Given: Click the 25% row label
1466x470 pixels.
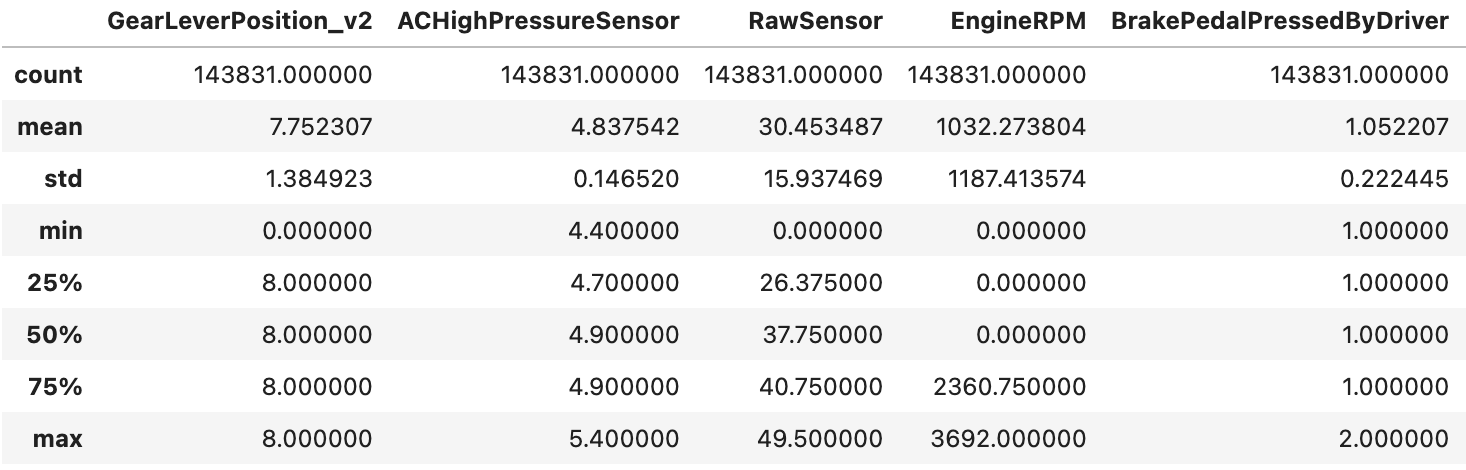Looking at the screenshot, I should [58, 283].
